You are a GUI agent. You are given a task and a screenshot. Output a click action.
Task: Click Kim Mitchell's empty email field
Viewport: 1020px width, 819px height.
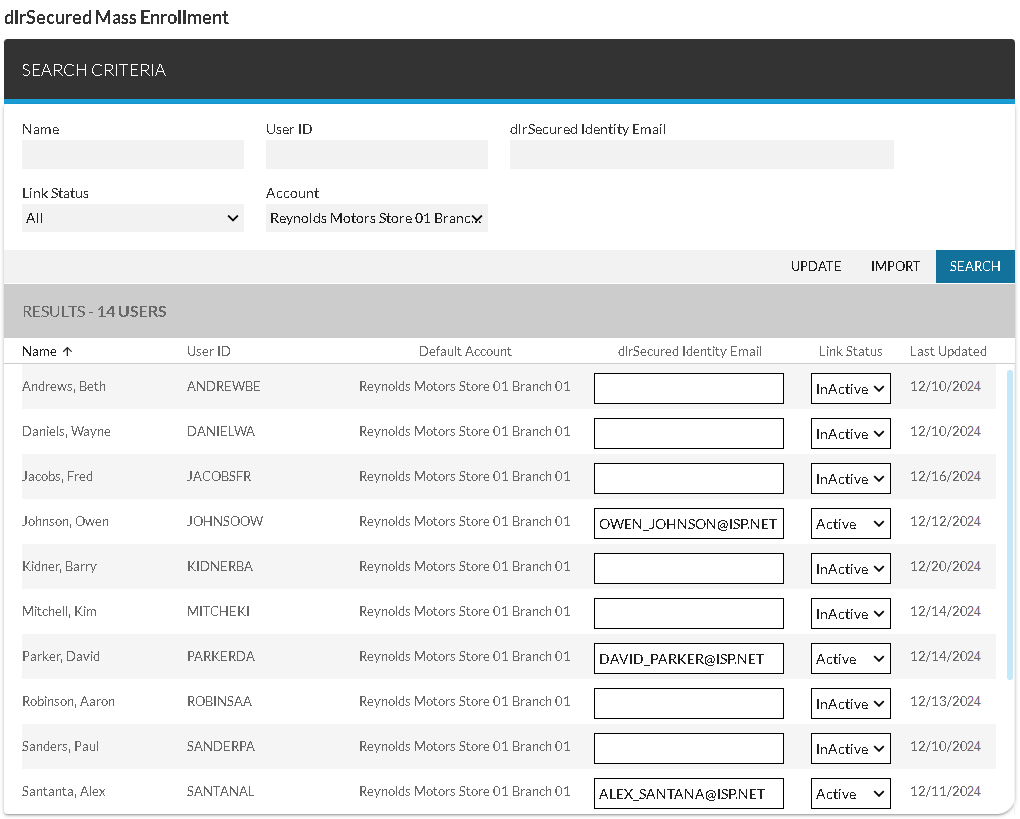(x=688, y=614)
